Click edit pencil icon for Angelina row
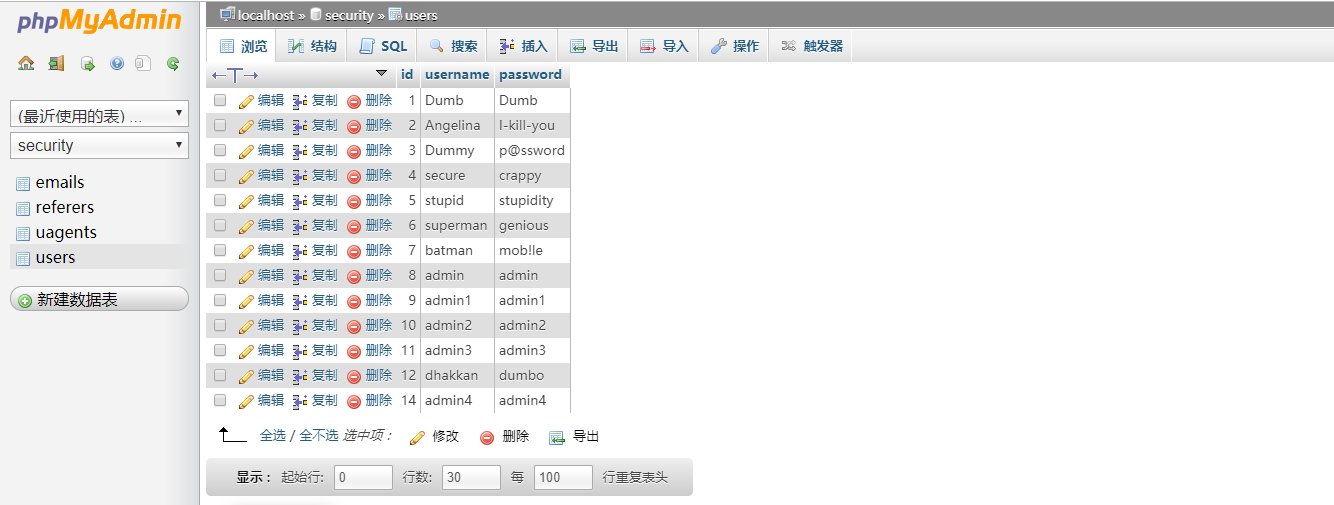This screenshot has width=1334, height=505. 246,126
